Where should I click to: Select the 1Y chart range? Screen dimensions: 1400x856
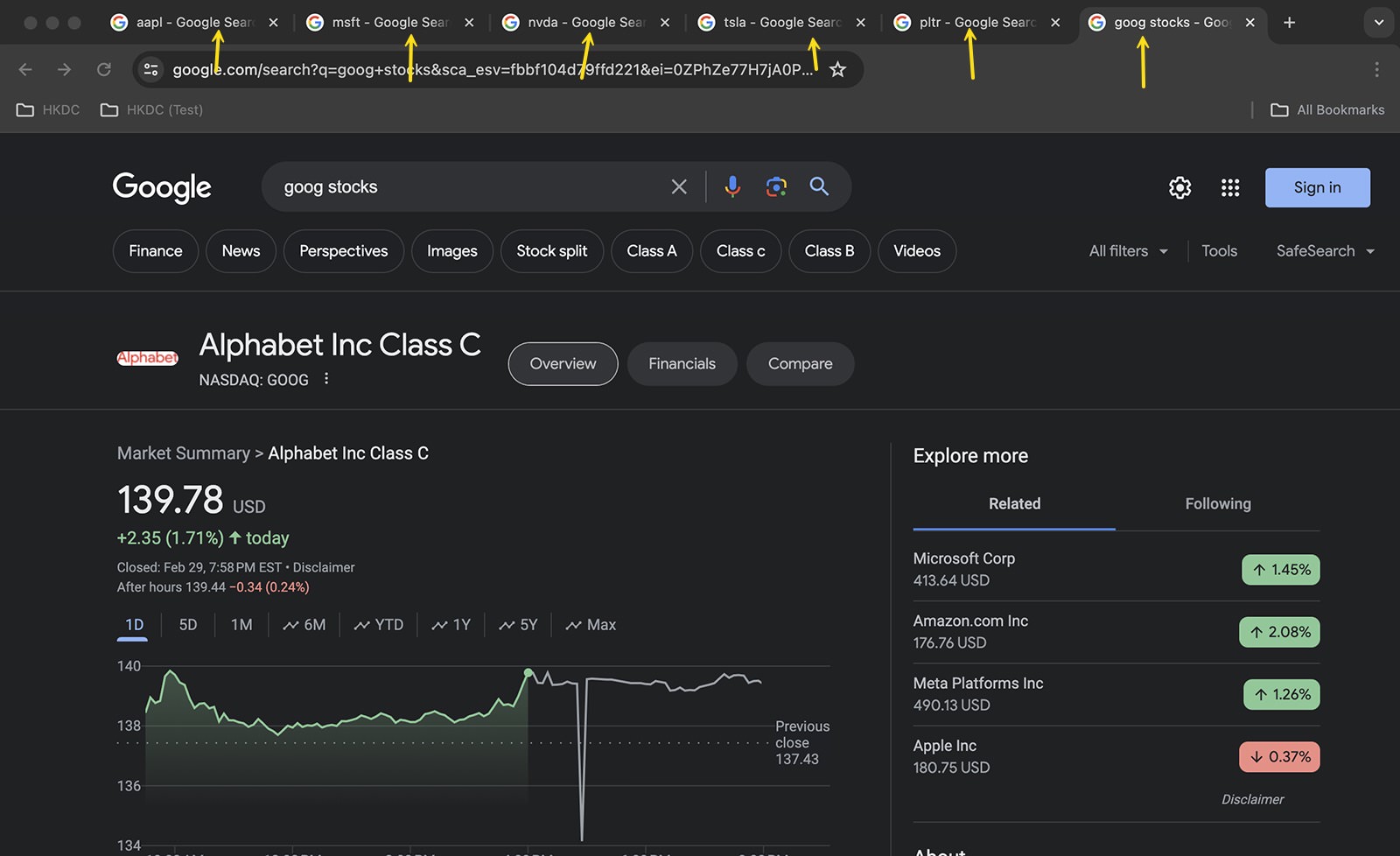pos(451,625)
